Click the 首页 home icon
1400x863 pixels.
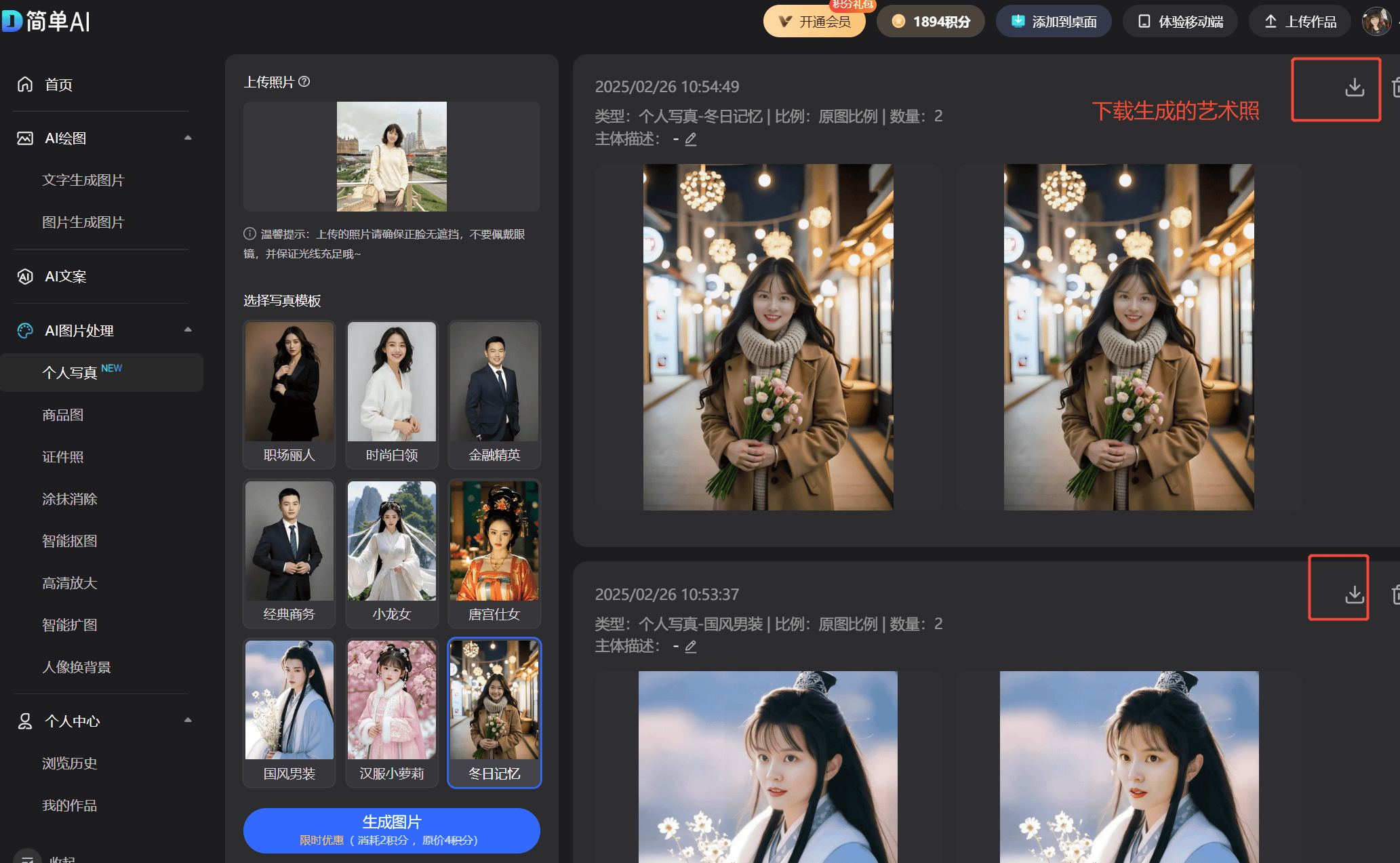pyautogui.click(x=25, y=84)
